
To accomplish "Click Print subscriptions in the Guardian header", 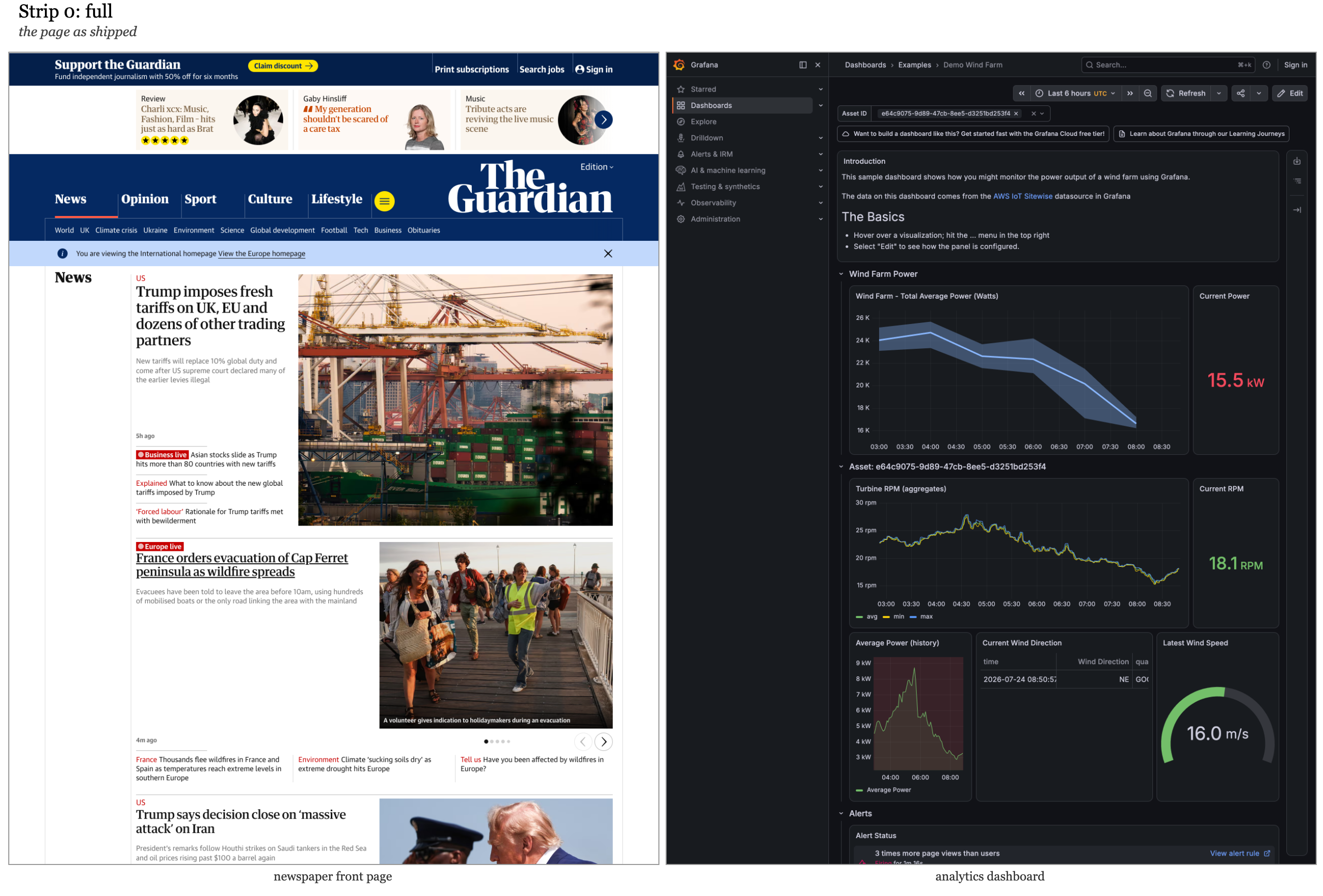I will (x=471, y=69).
